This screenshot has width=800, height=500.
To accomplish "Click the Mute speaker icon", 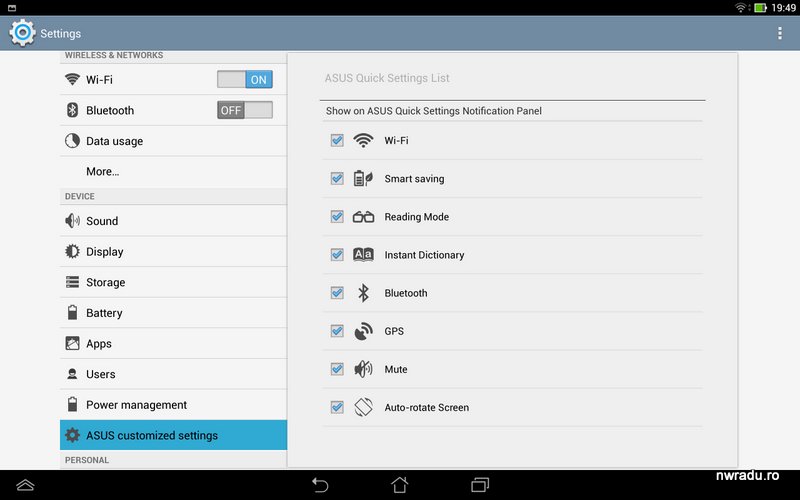I will [x=363, y=369].
